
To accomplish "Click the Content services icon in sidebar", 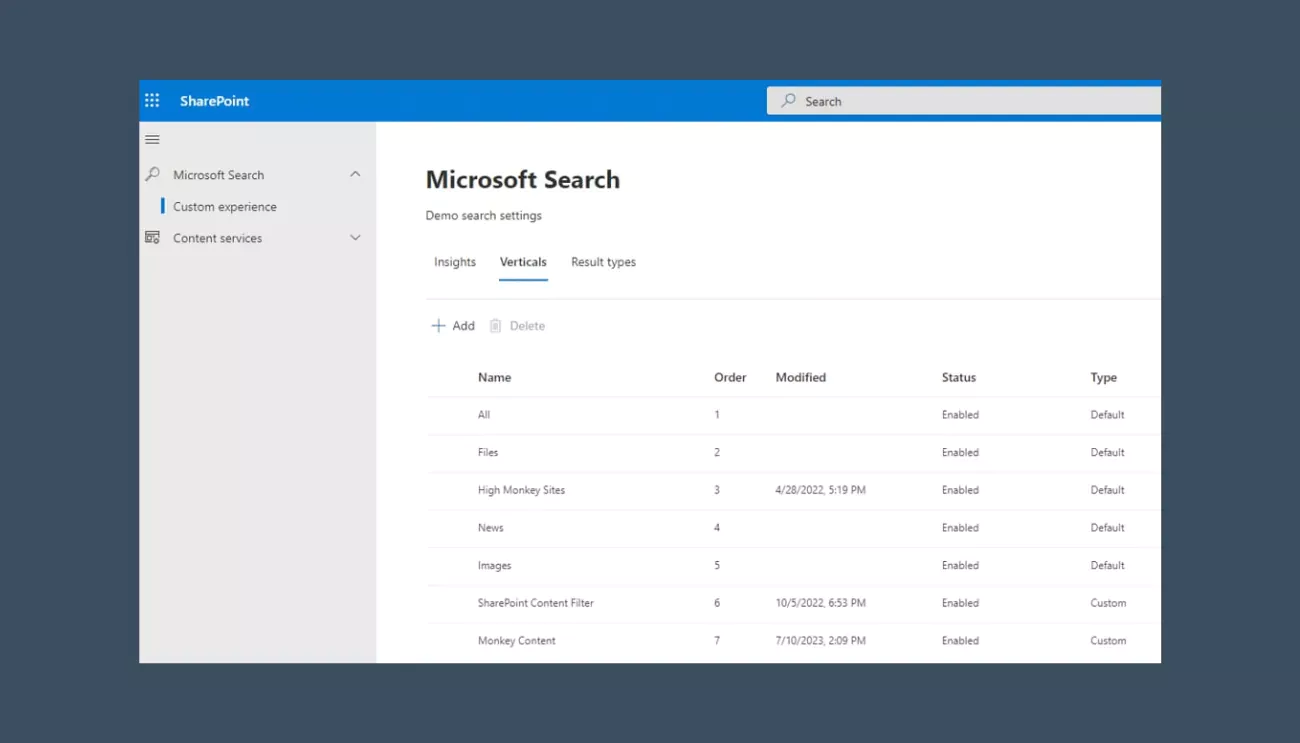I will point(152,237).
